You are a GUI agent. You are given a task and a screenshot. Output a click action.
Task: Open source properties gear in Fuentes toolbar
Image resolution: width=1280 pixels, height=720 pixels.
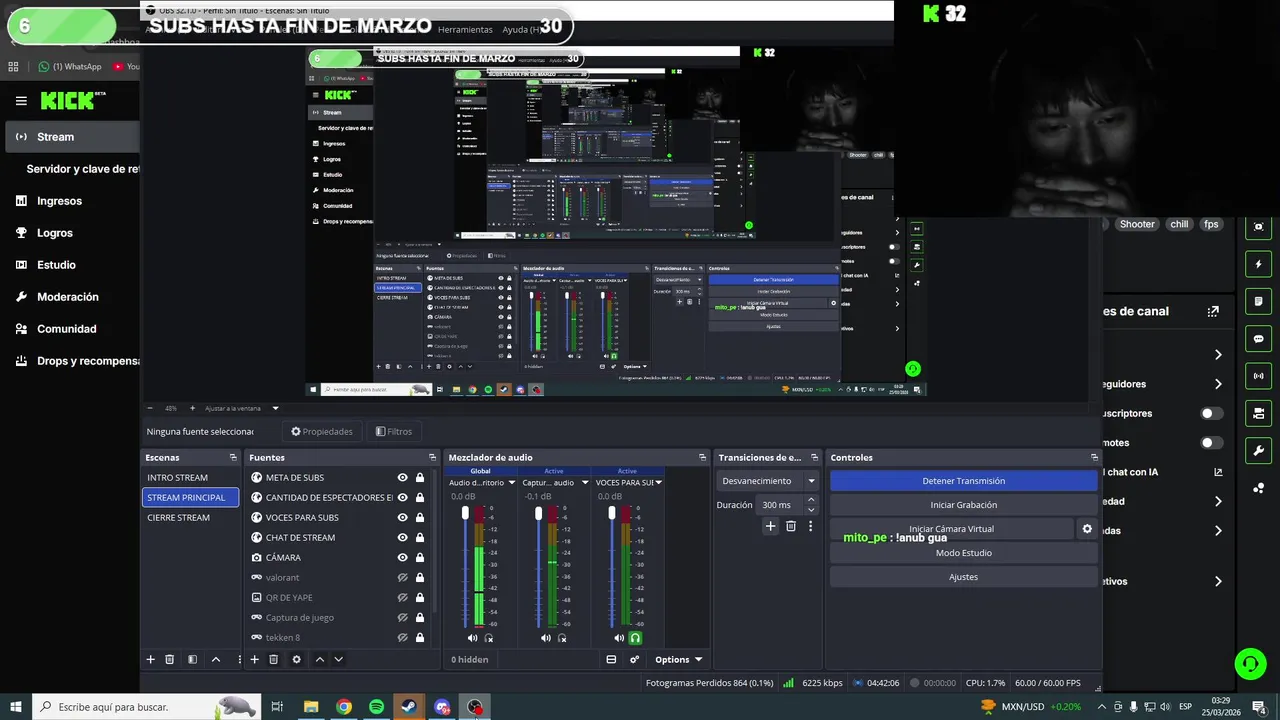pos(296,659)
